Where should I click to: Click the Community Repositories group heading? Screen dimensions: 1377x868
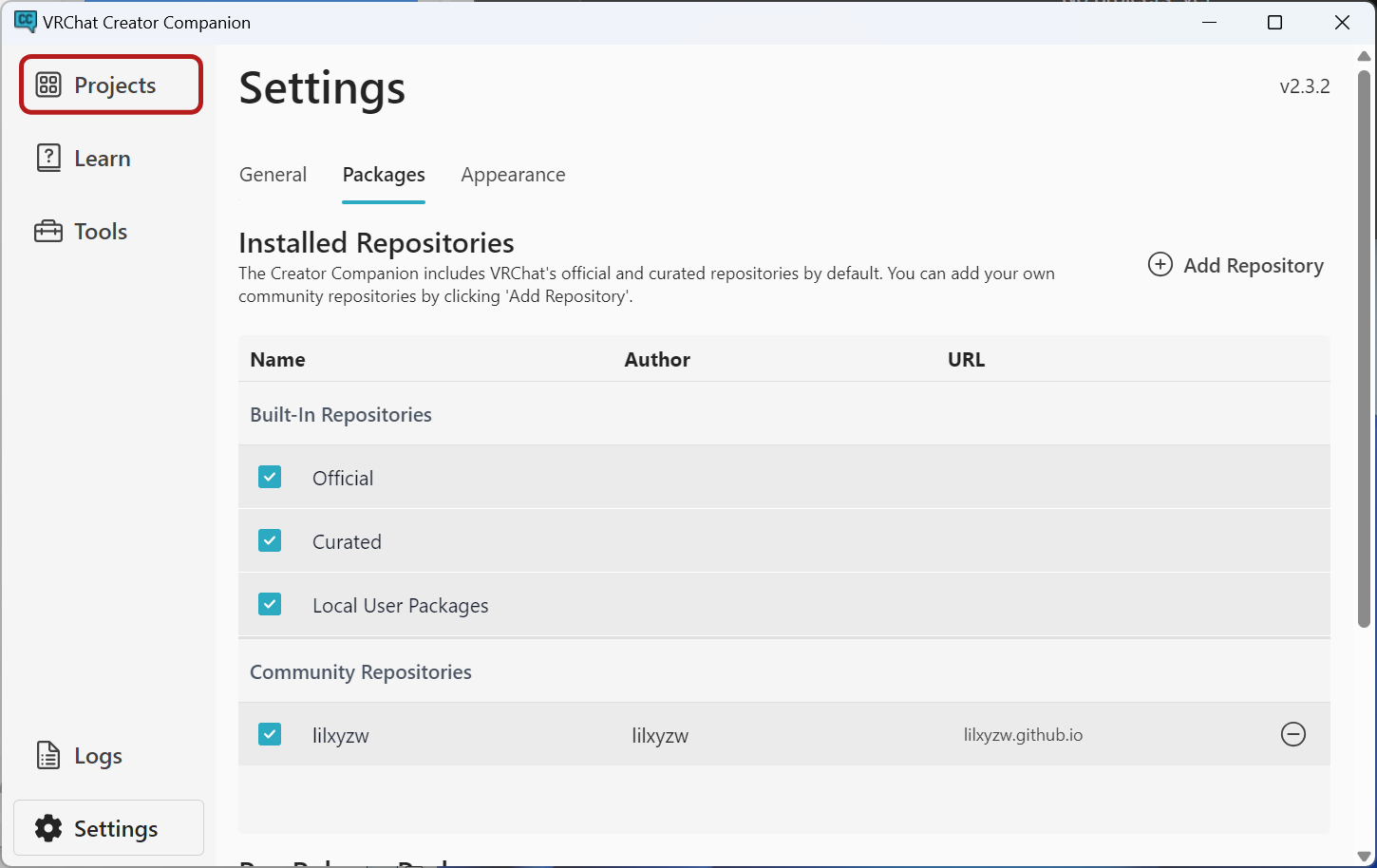click(x=361, y=672)
